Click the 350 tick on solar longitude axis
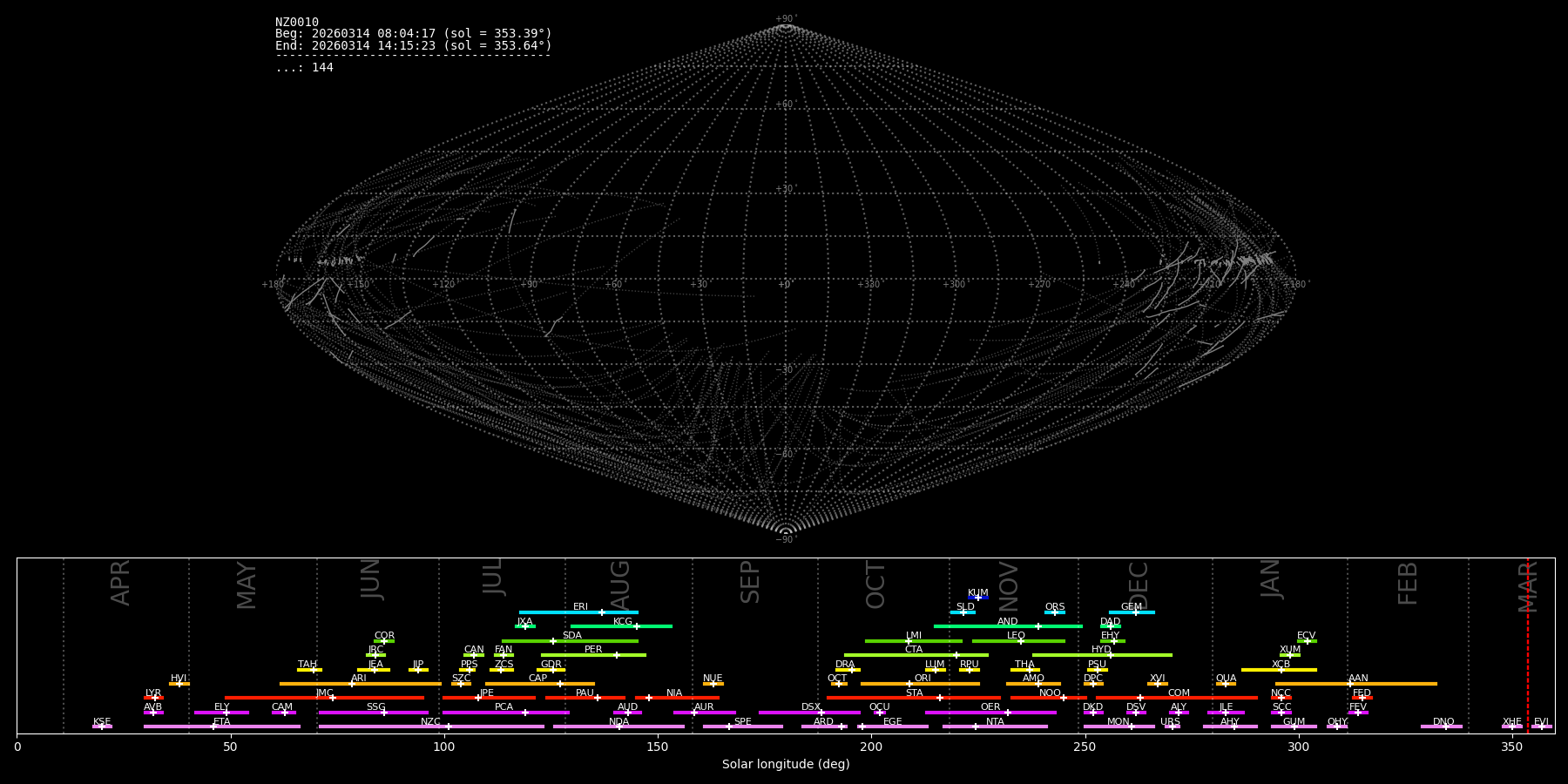This screenshot has width=1568, height=784. click(1511, 747)
